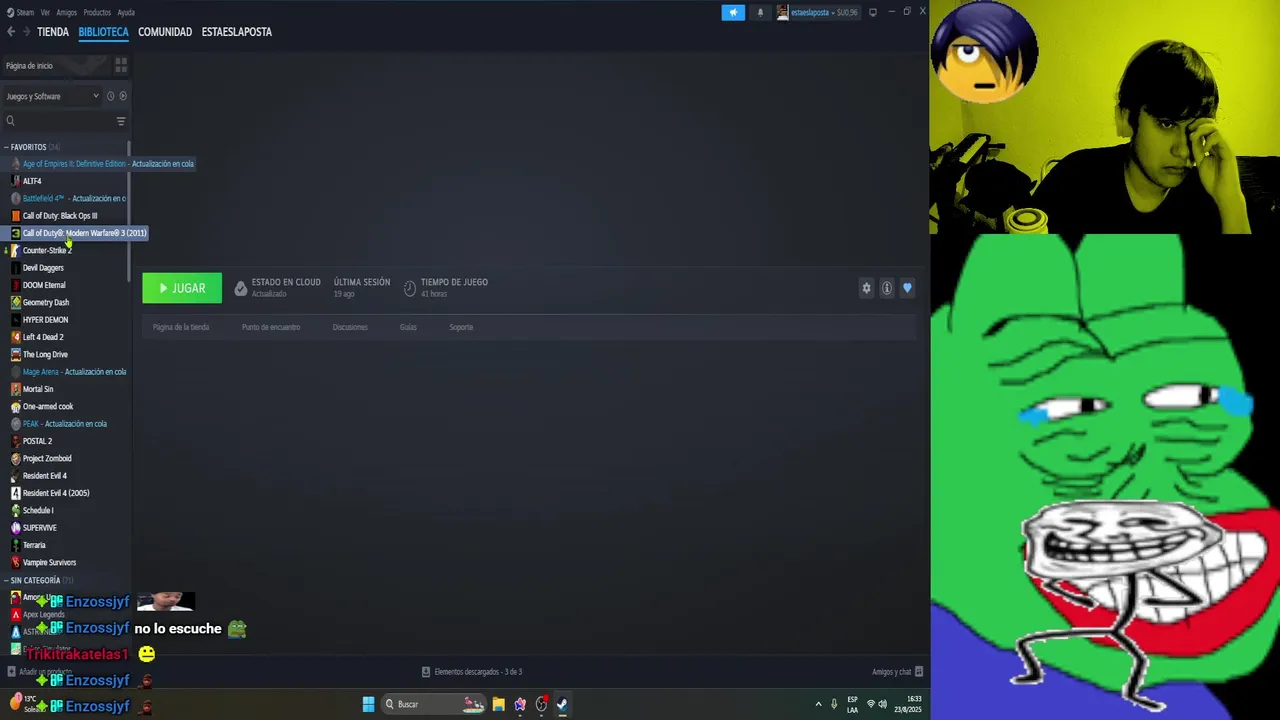Open advanced filter options icon

[121, 121]
